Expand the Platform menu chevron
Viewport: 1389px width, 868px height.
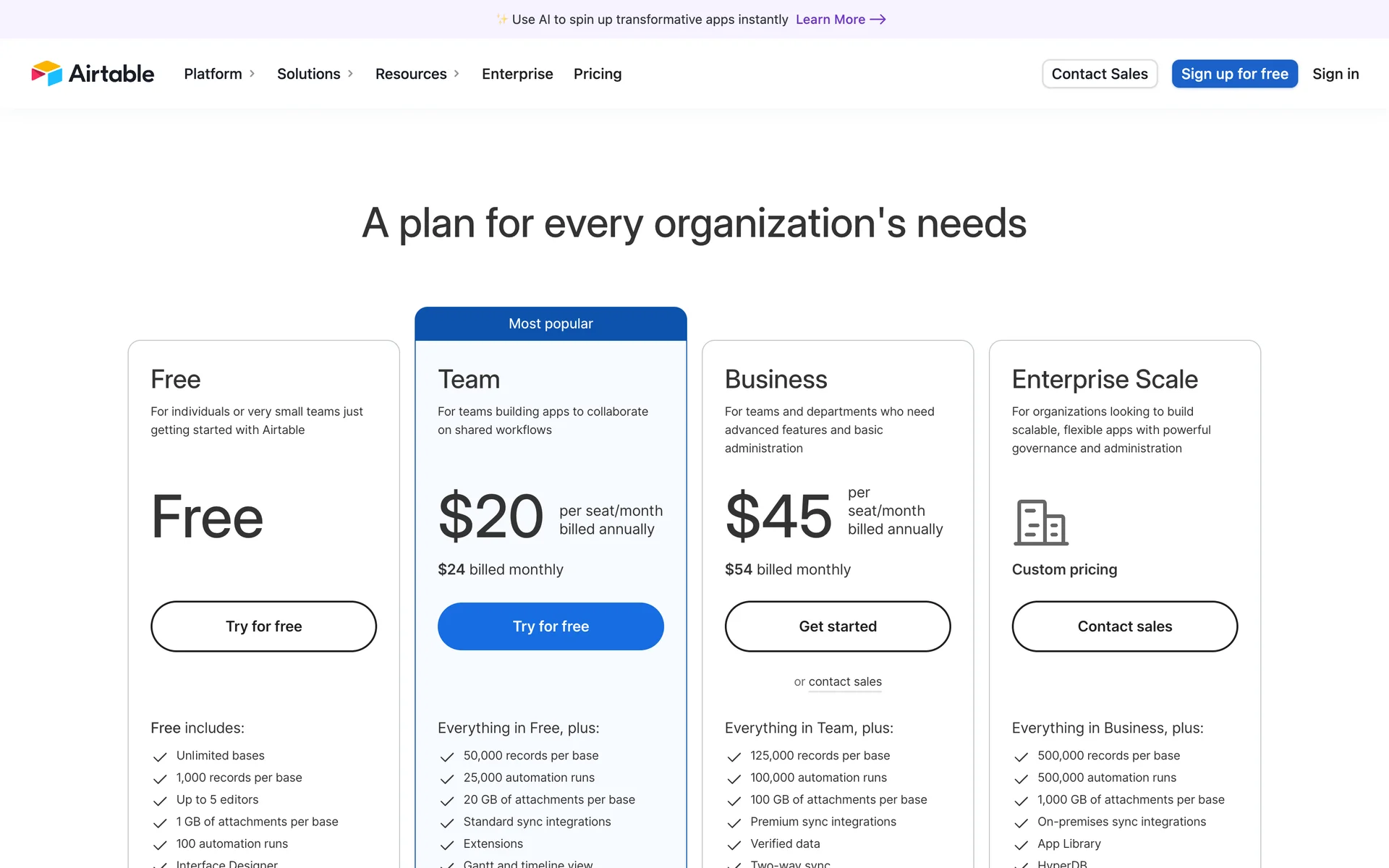tap(252, 74)
